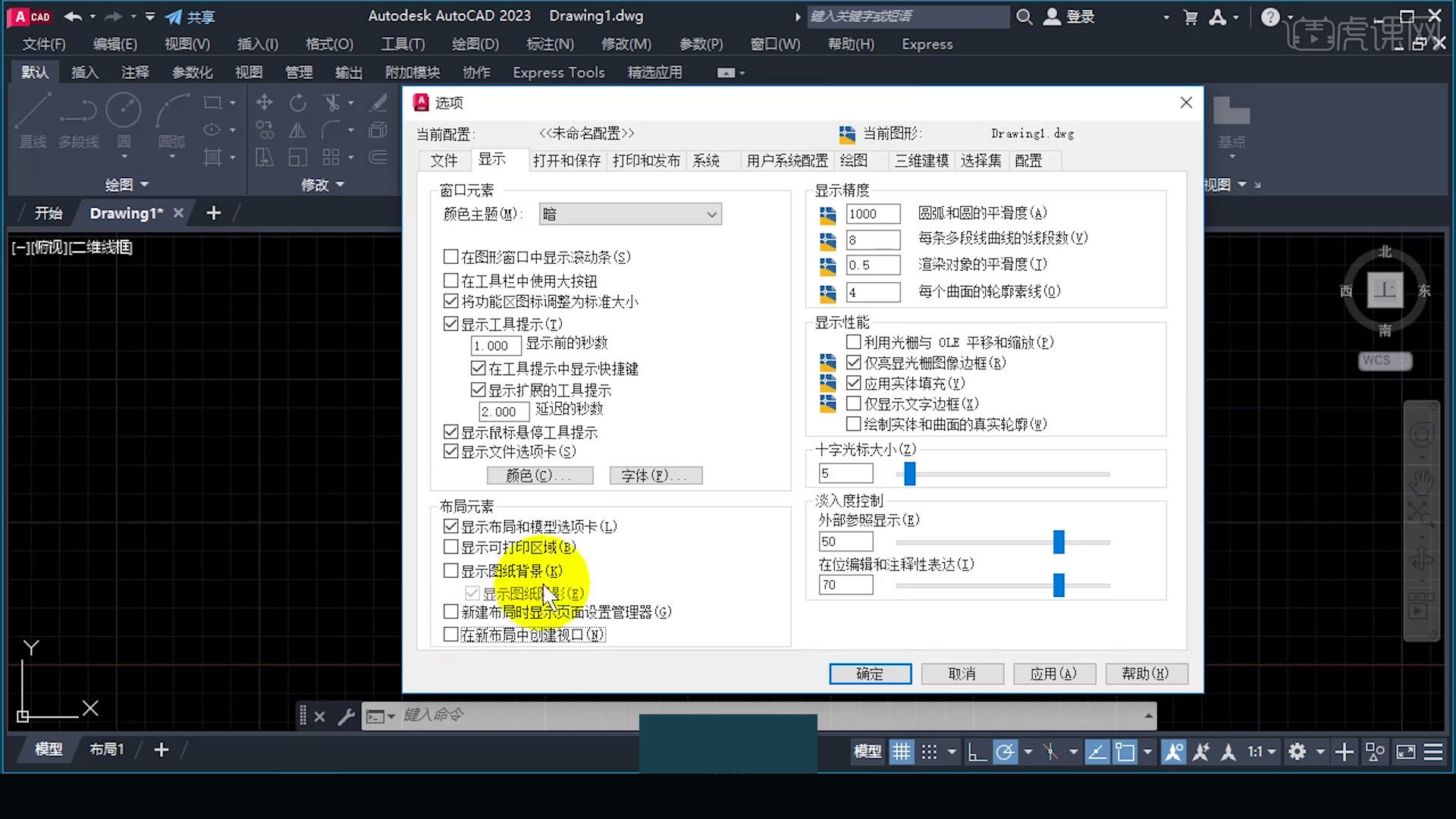The width and height of the screenshot is (1456, 819).
Task: Switch to Open and Save (打开和保存) tab
Action: [566, 160]
